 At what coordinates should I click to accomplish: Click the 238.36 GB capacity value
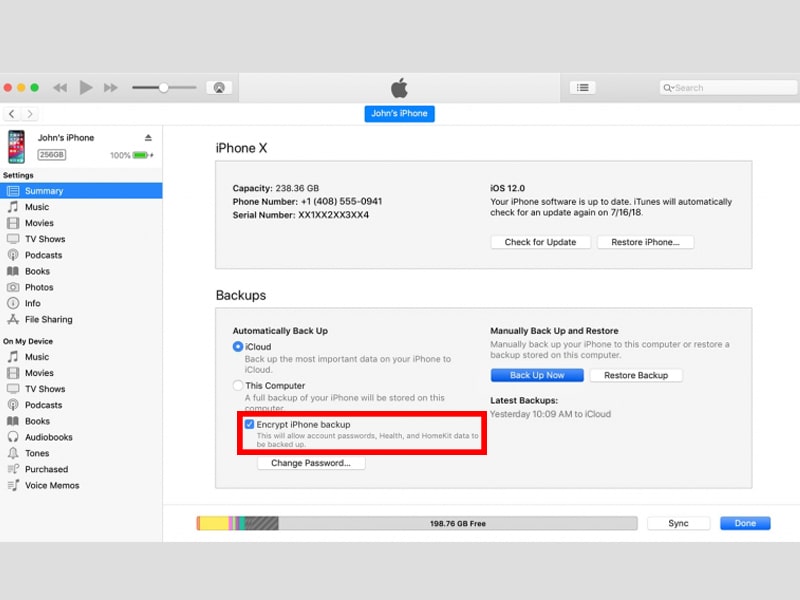(x=297, y=188)
